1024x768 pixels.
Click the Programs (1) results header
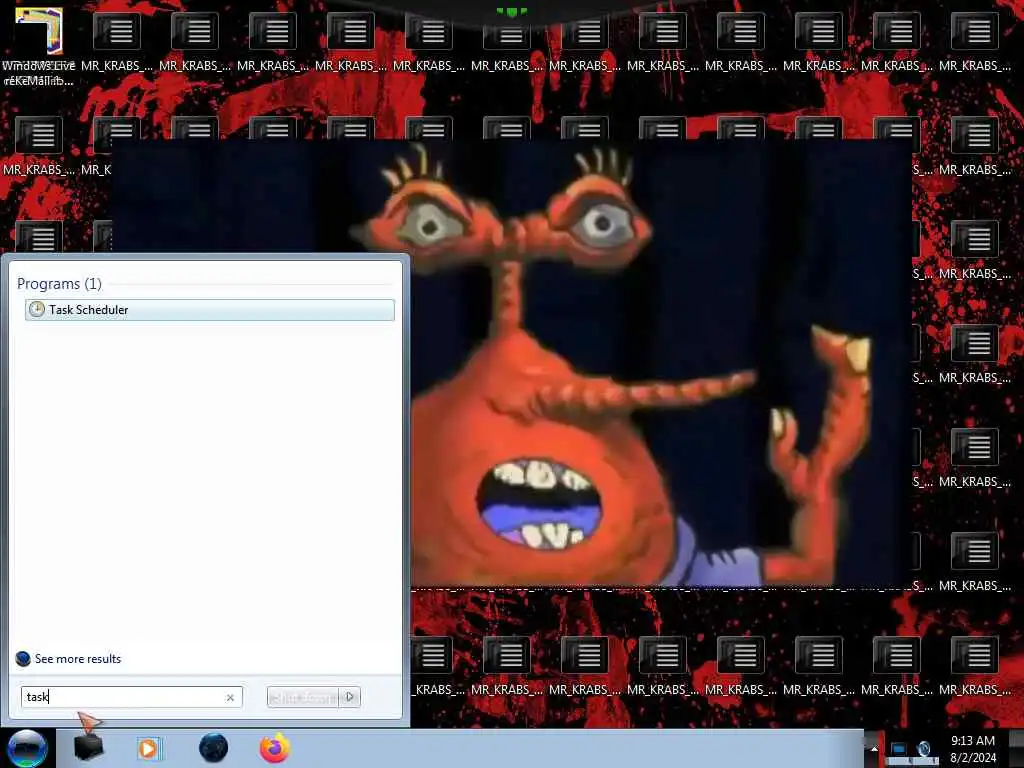click(59, 283)
